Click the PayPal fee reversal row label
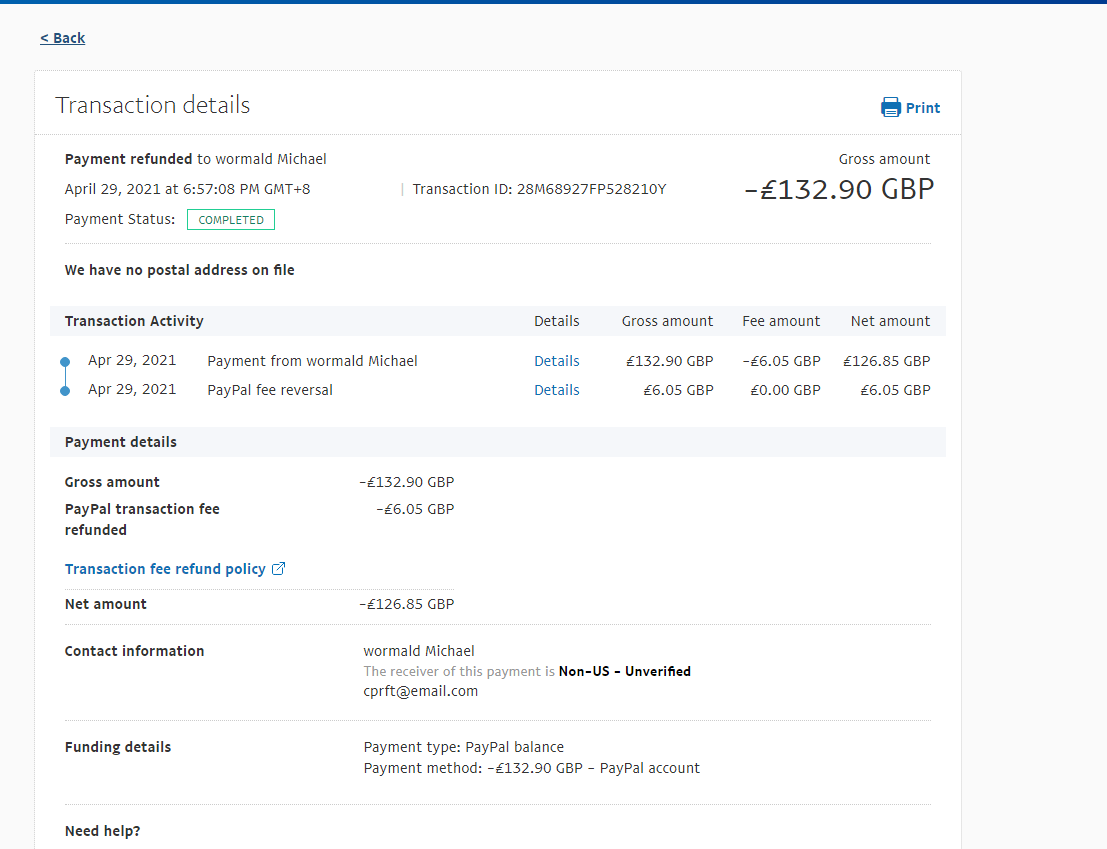The height and width of the screenshot is (849, 1107). [x=270, y=390]
